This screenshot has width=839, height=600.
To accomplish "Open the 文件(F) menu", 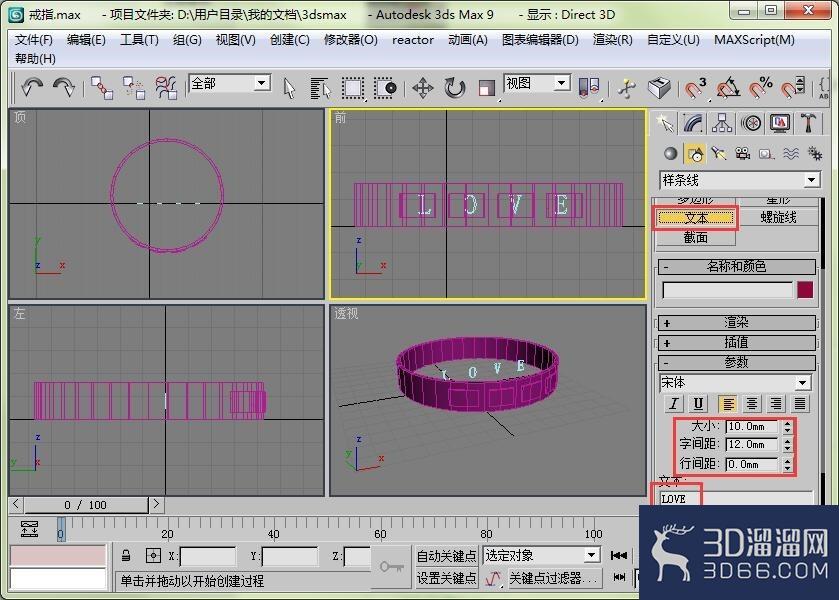I will click(x=34, y=40).
